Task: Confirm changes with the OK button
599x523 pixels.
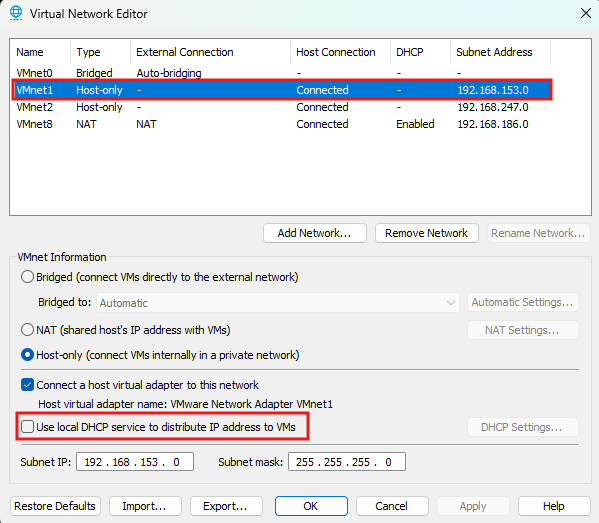Action: (311, 506)
